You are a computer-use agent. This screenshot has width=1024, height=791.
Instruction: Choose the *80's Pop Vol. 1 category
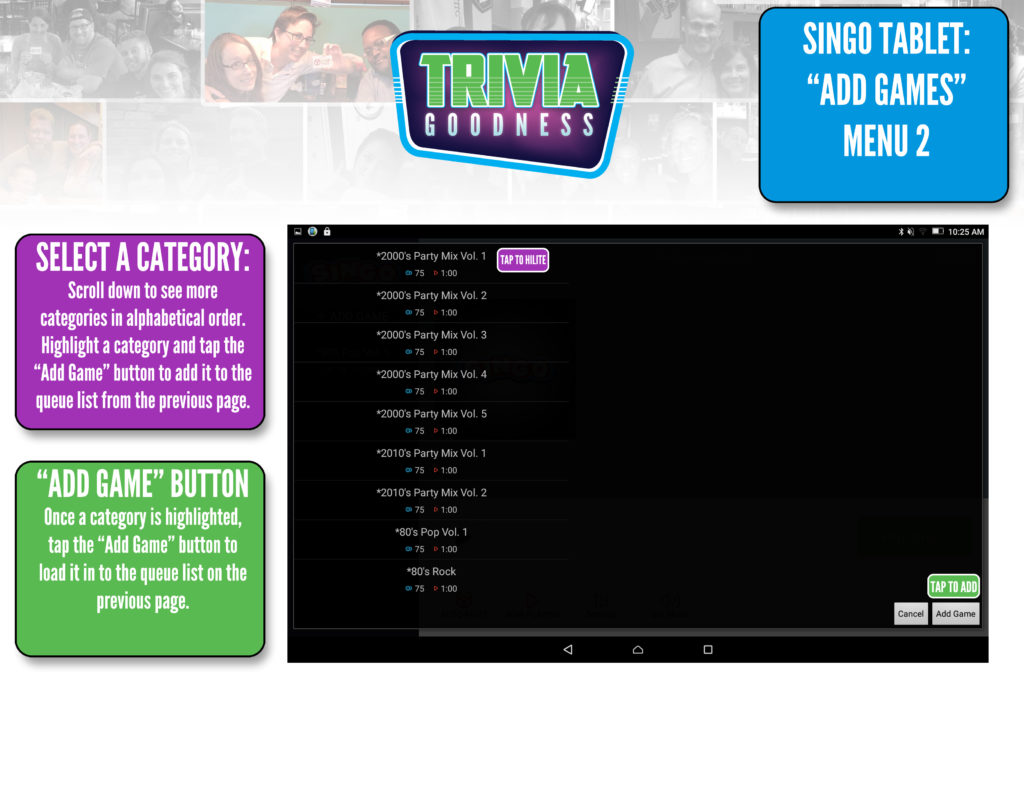[x=431, y=540]
